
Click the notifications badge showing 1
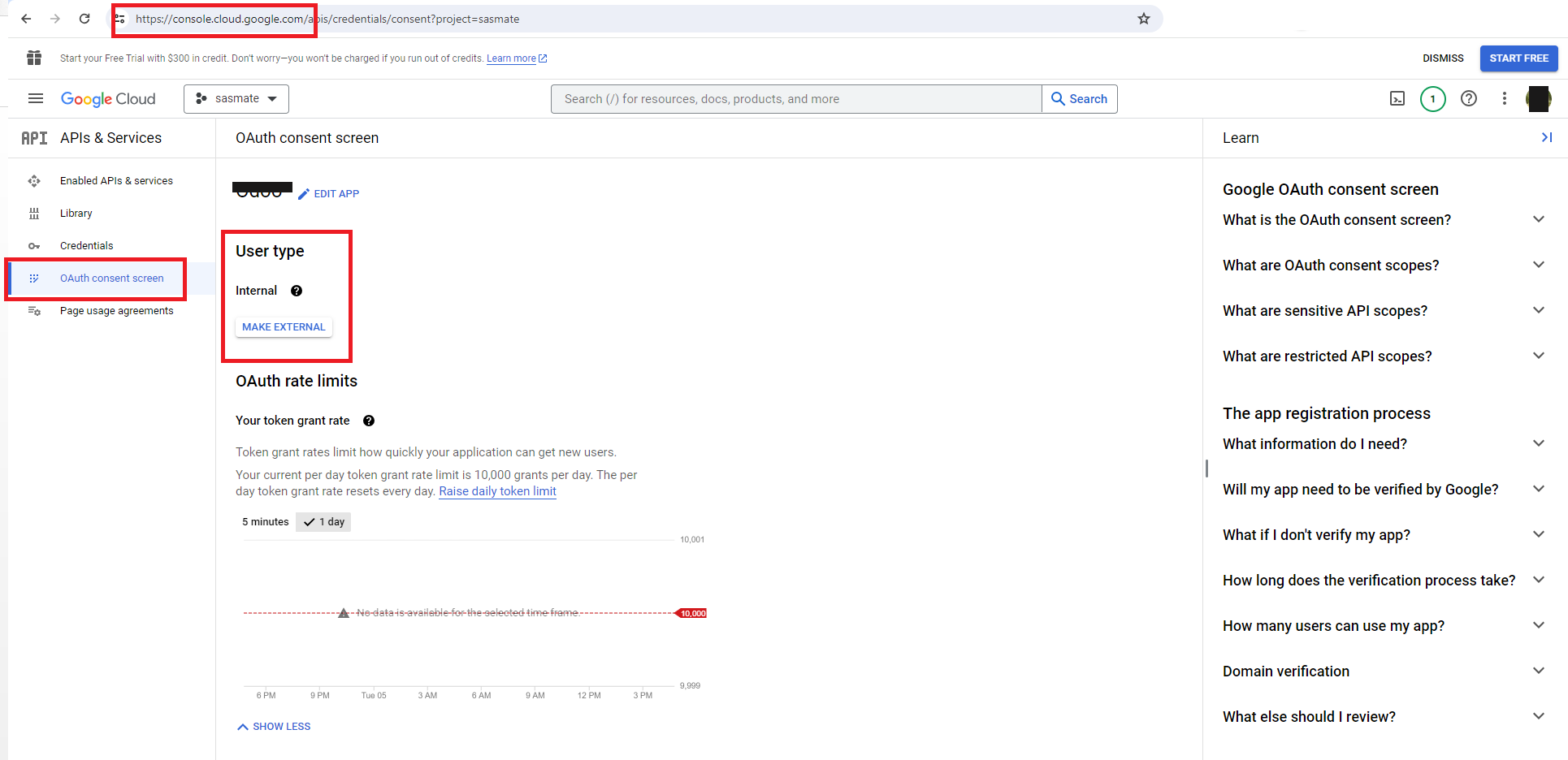pos(1432,99)
